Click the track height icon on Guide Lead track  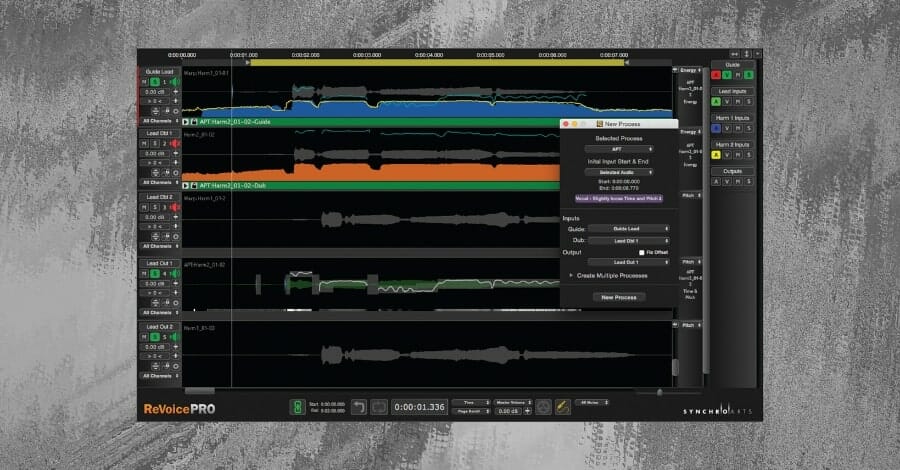156,111
